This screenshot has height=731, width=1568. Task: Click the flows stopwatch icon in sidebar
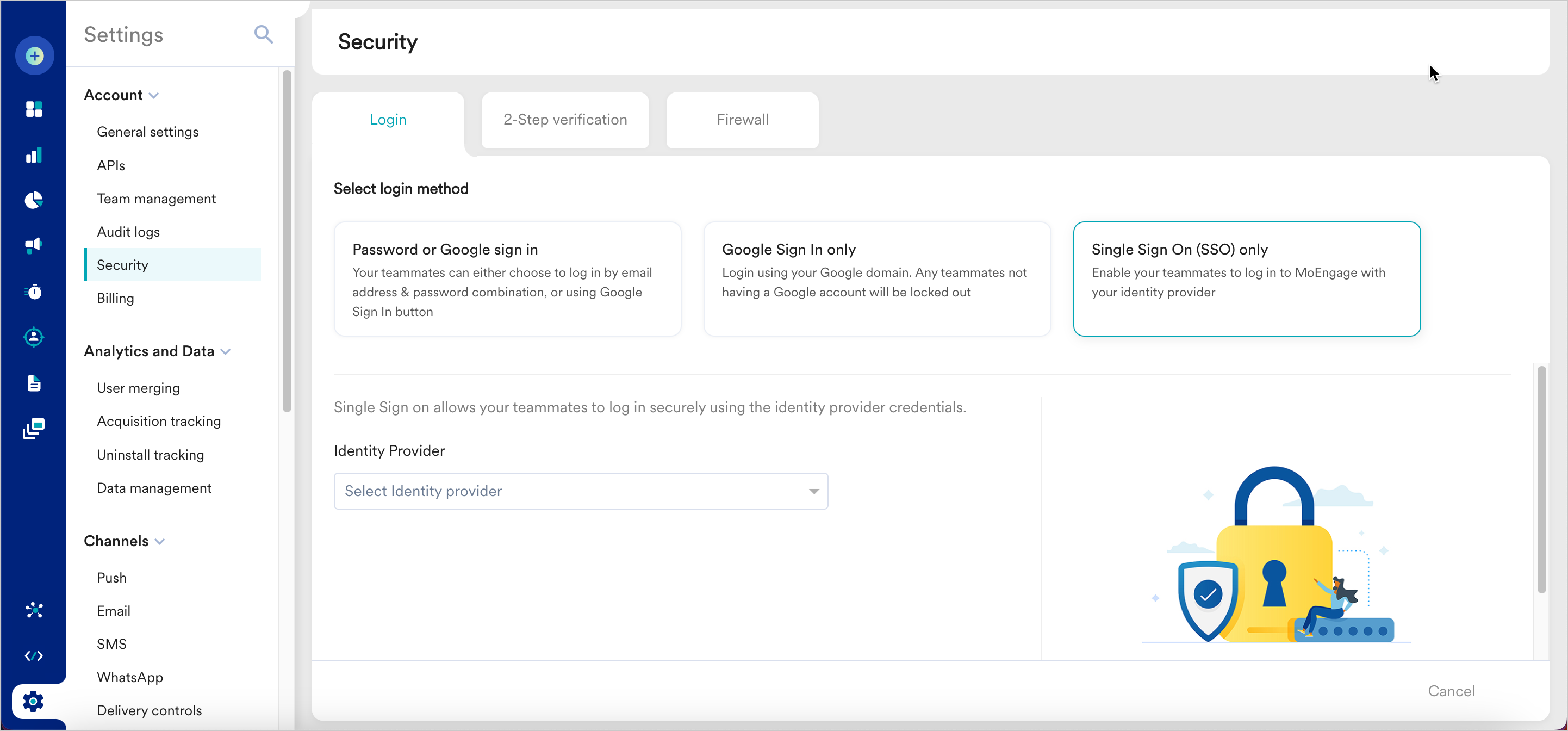pos(34,292)
